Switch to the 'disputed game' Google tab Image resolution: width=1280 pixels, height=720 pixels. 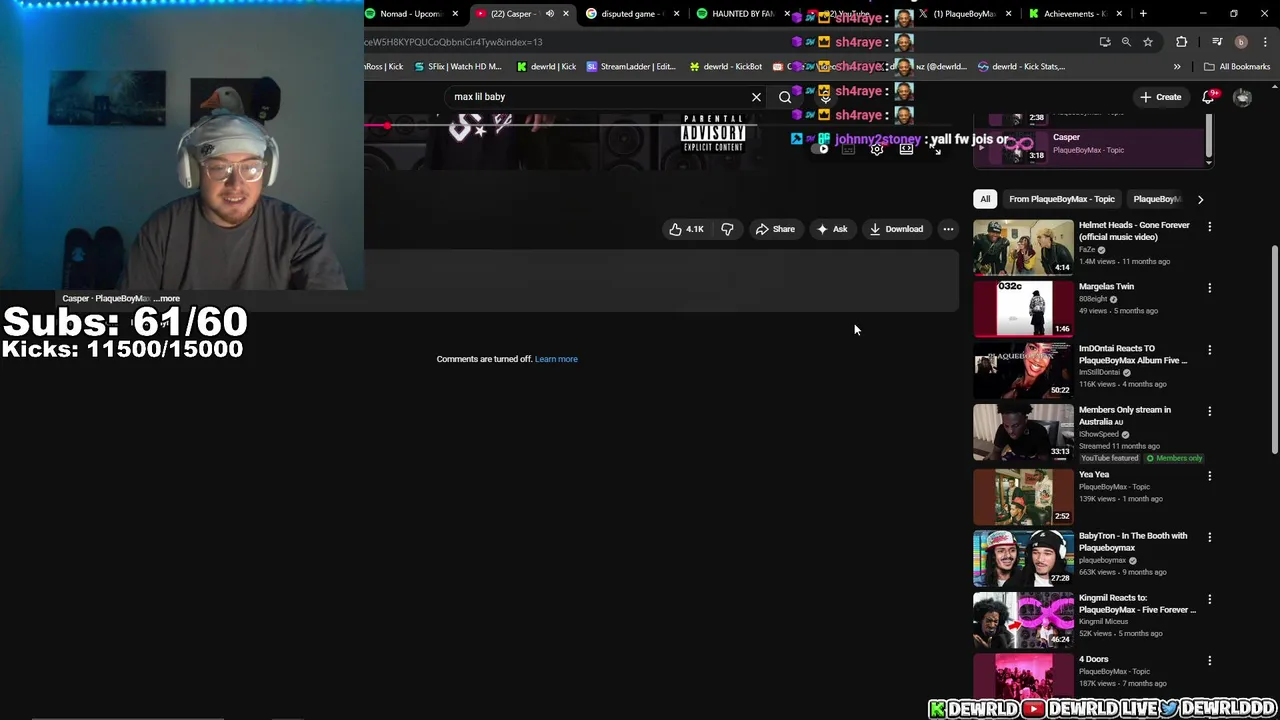tap(630, 14)
